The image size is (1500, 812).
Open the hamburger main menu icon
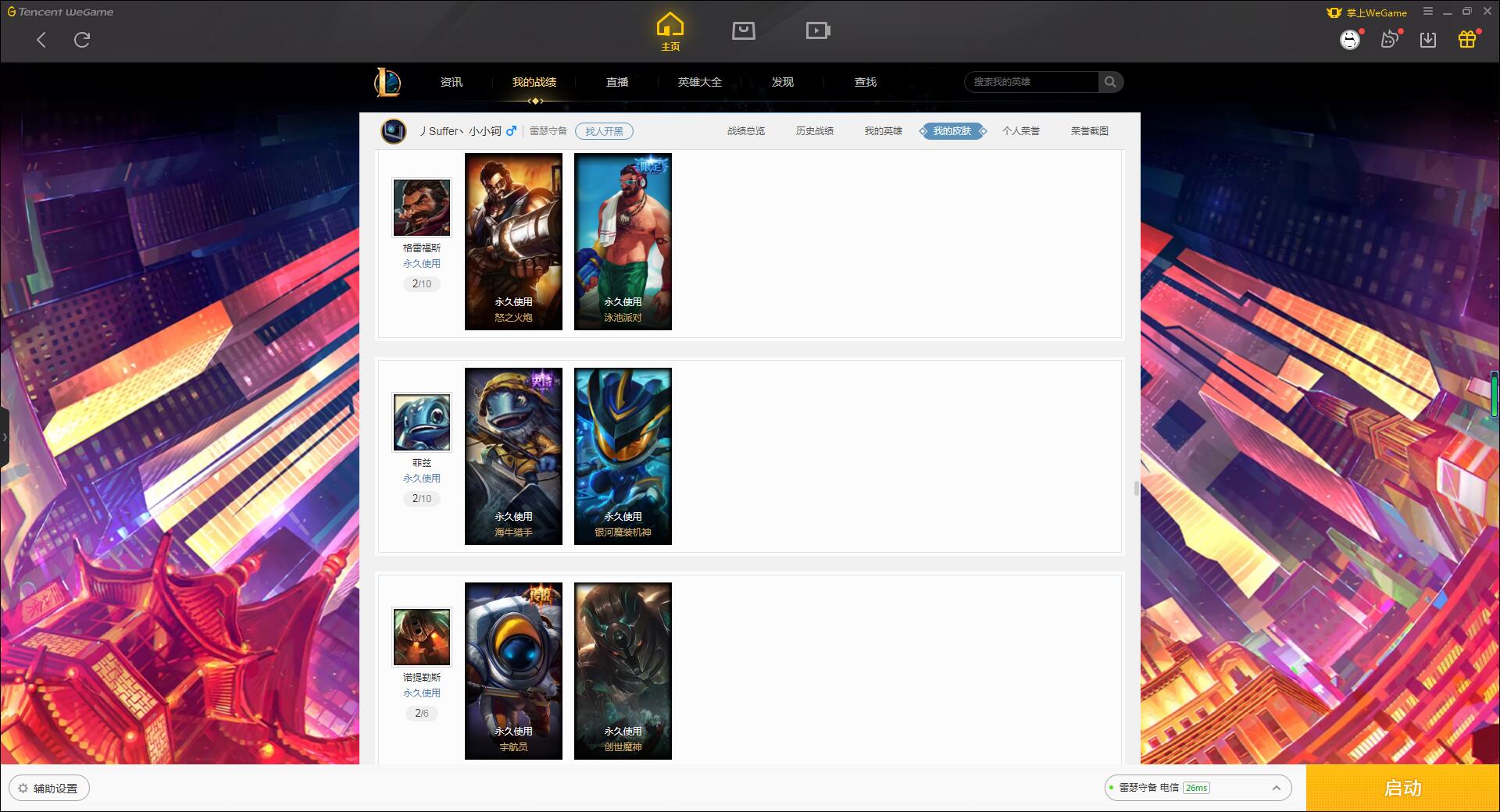click(1428, 12)
